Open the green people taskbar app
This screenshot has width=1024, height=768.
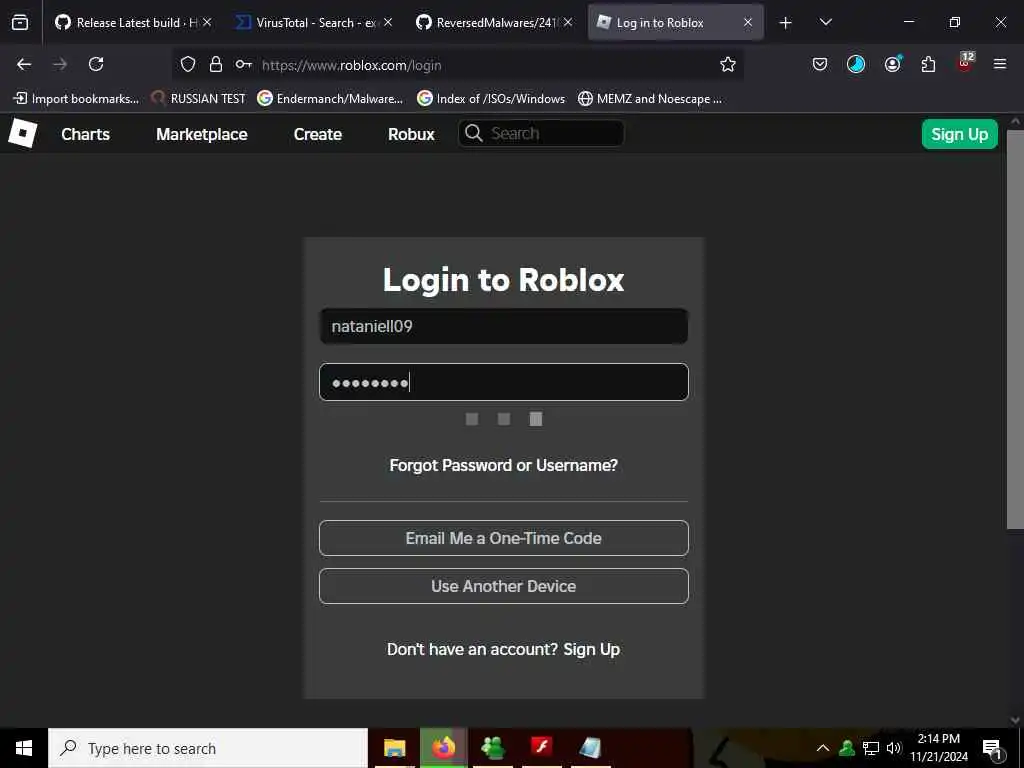coord(492,748)
